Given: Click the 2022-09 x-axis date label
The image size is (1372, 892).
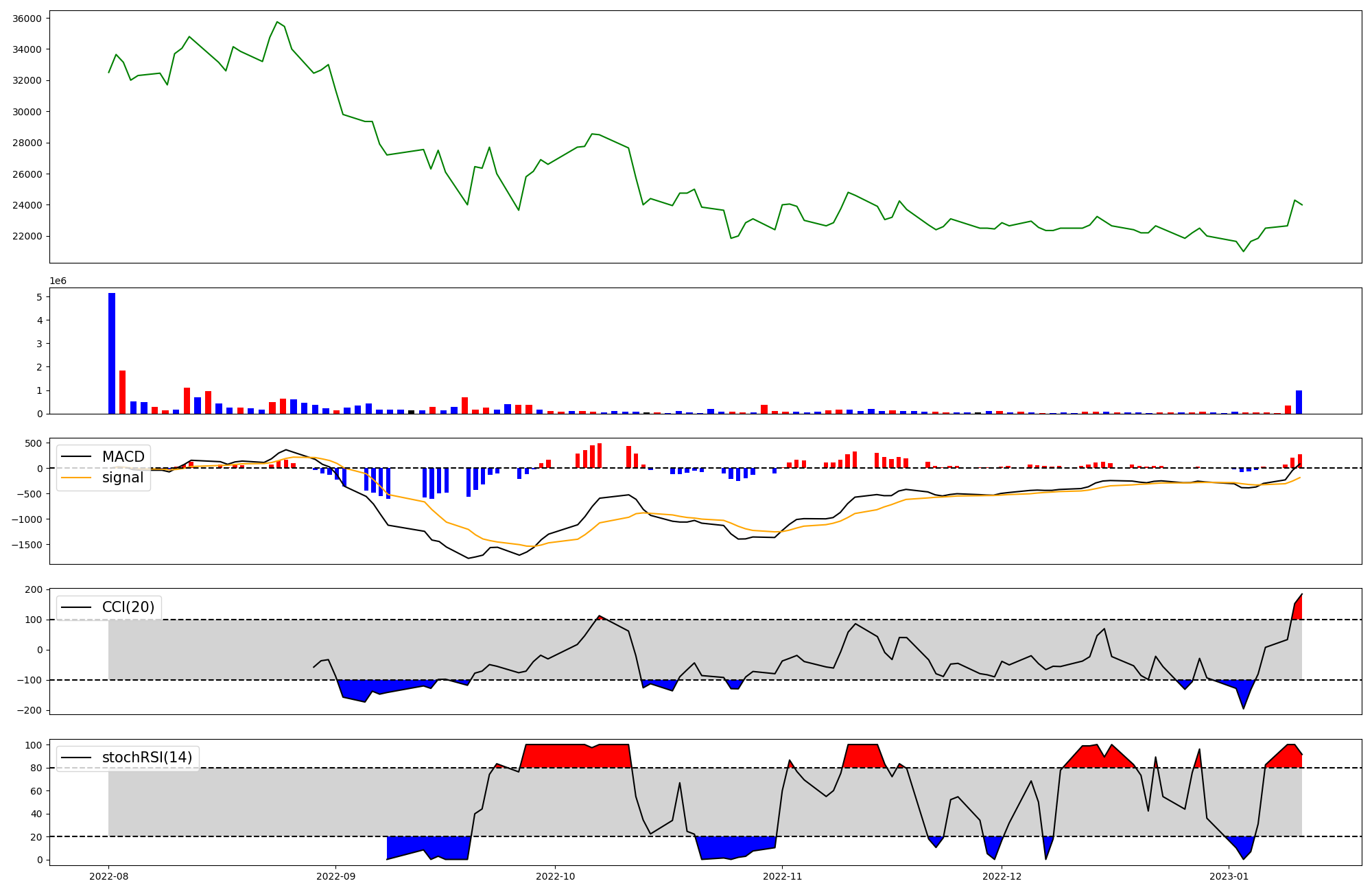Looking at the screenshot, I should (x=335, y=876).
